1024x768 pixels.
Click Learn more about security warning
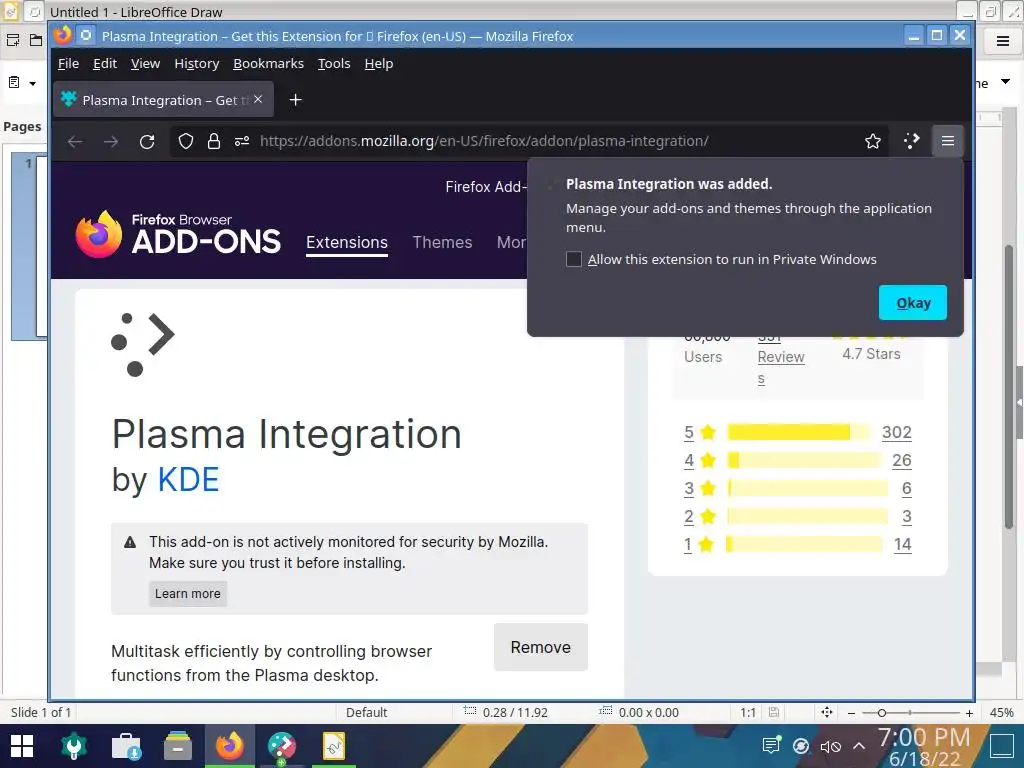187,594
